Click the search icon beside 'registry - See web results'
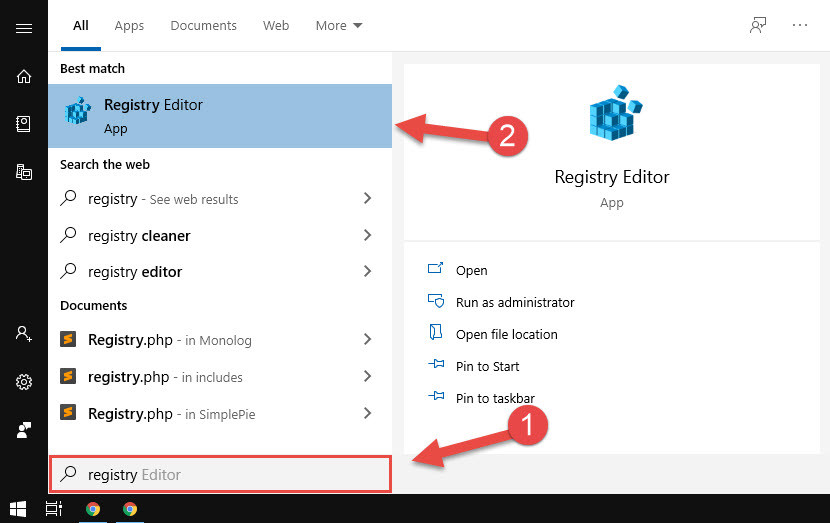Viewport: 830px width, 523px height. tap(68, 198)
